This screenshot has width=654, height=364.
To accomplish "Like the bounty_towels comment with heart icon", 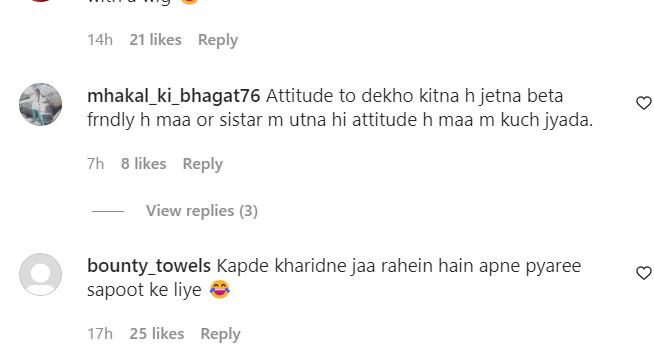I will [644, 273].
